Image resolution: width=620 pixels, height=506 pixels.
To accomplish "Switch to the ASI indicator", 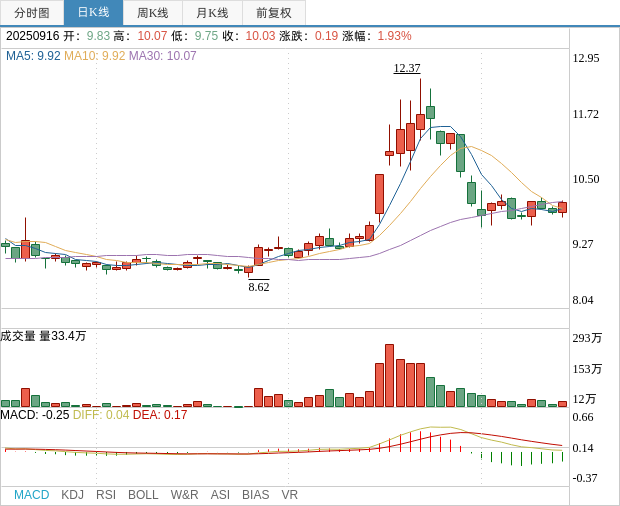I will [220, 495].
